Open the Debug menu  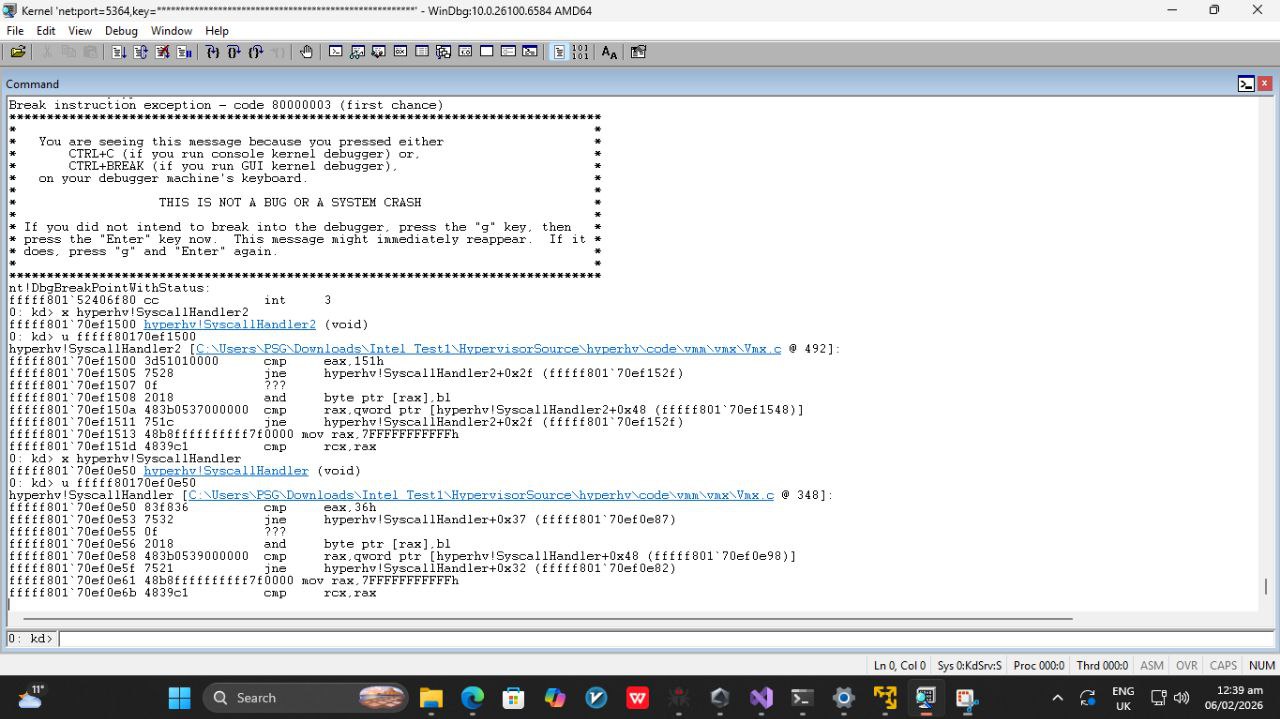pos(121,31)
